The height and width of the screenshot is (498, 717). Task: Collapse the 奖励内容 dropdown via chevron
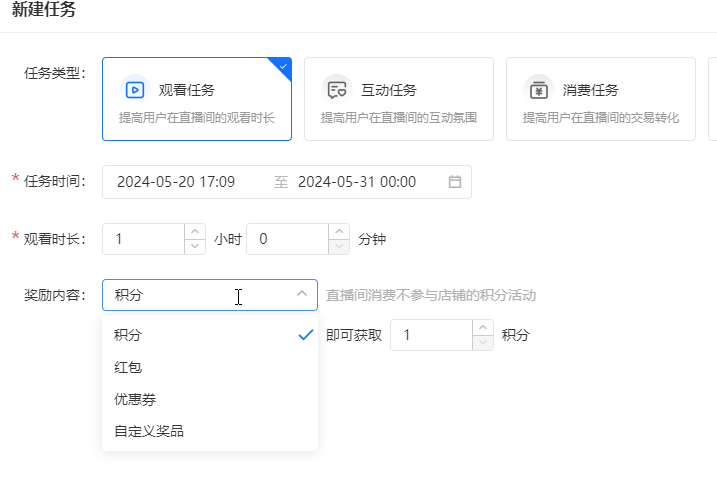(x=302, y=294)
